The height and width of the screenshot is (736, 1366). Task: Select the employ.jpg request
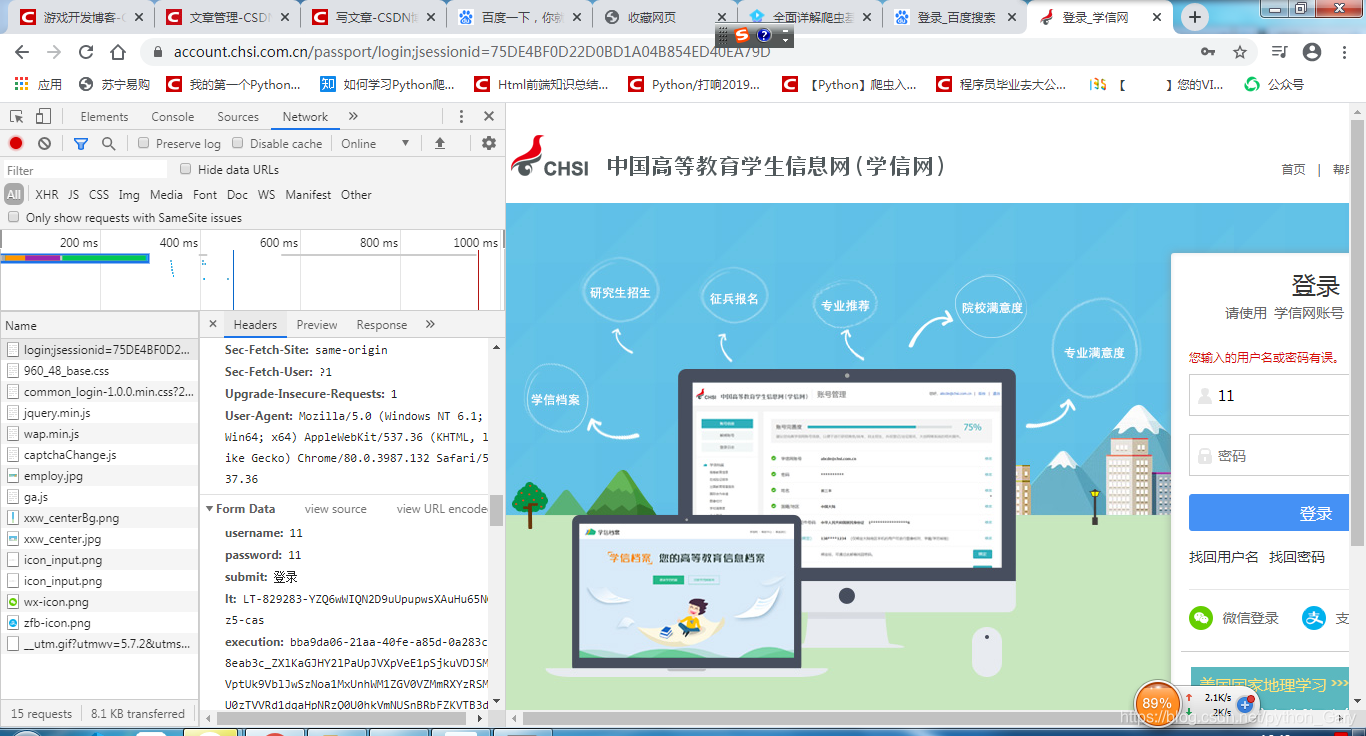[100, 476]
